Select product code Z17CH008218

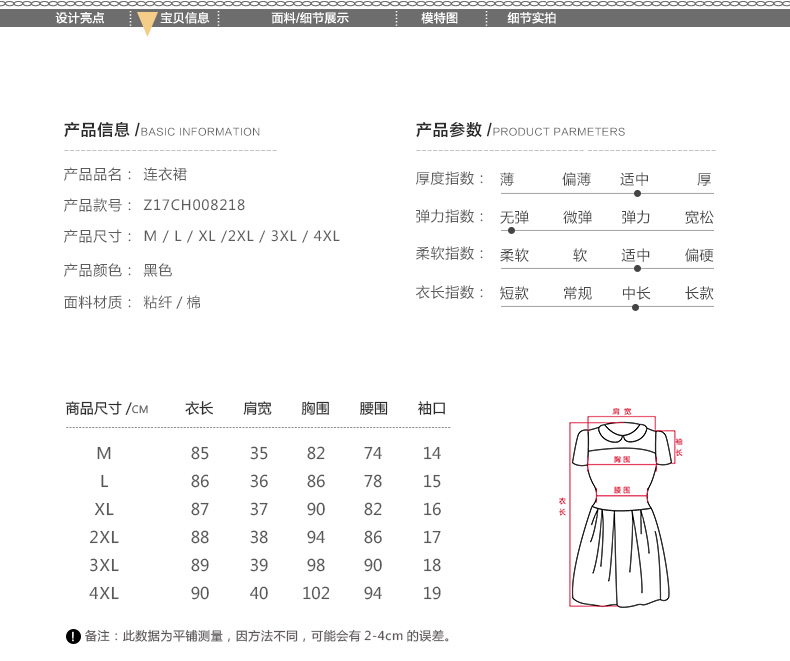click(x=194, y=205)
